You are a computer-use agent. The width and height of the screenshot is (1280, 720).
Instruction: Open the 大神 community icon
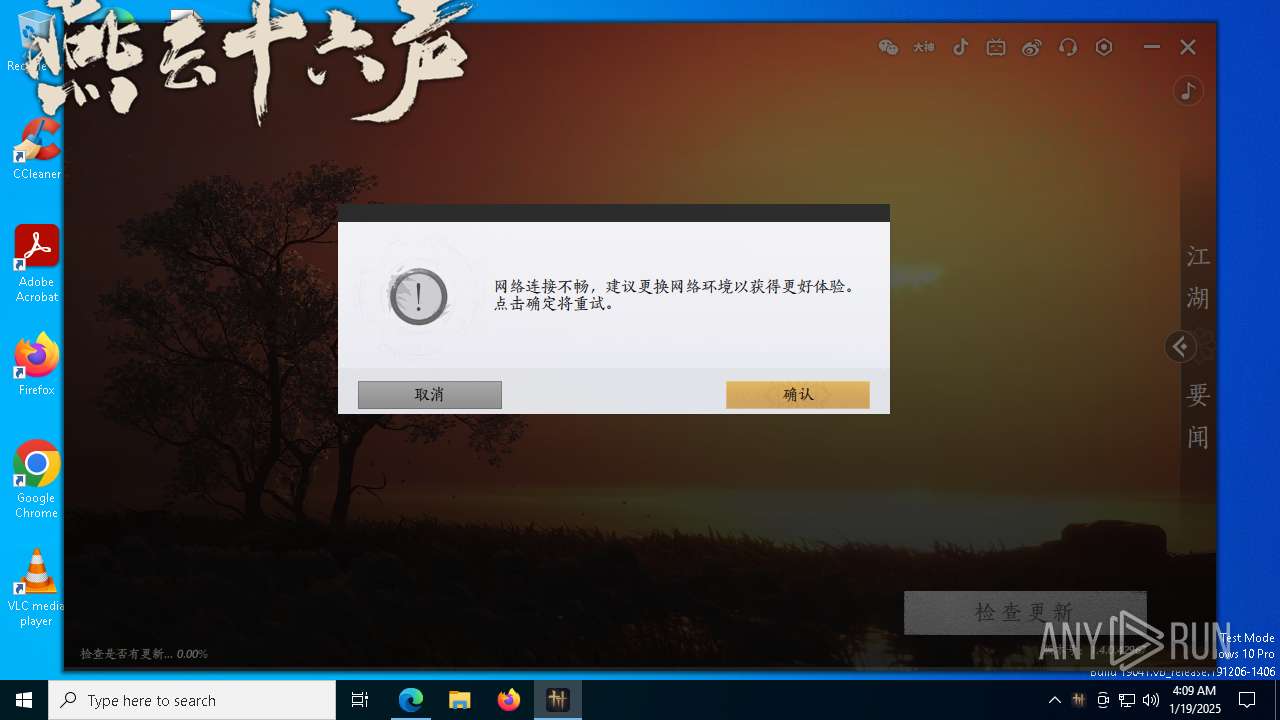coord(923,47)
